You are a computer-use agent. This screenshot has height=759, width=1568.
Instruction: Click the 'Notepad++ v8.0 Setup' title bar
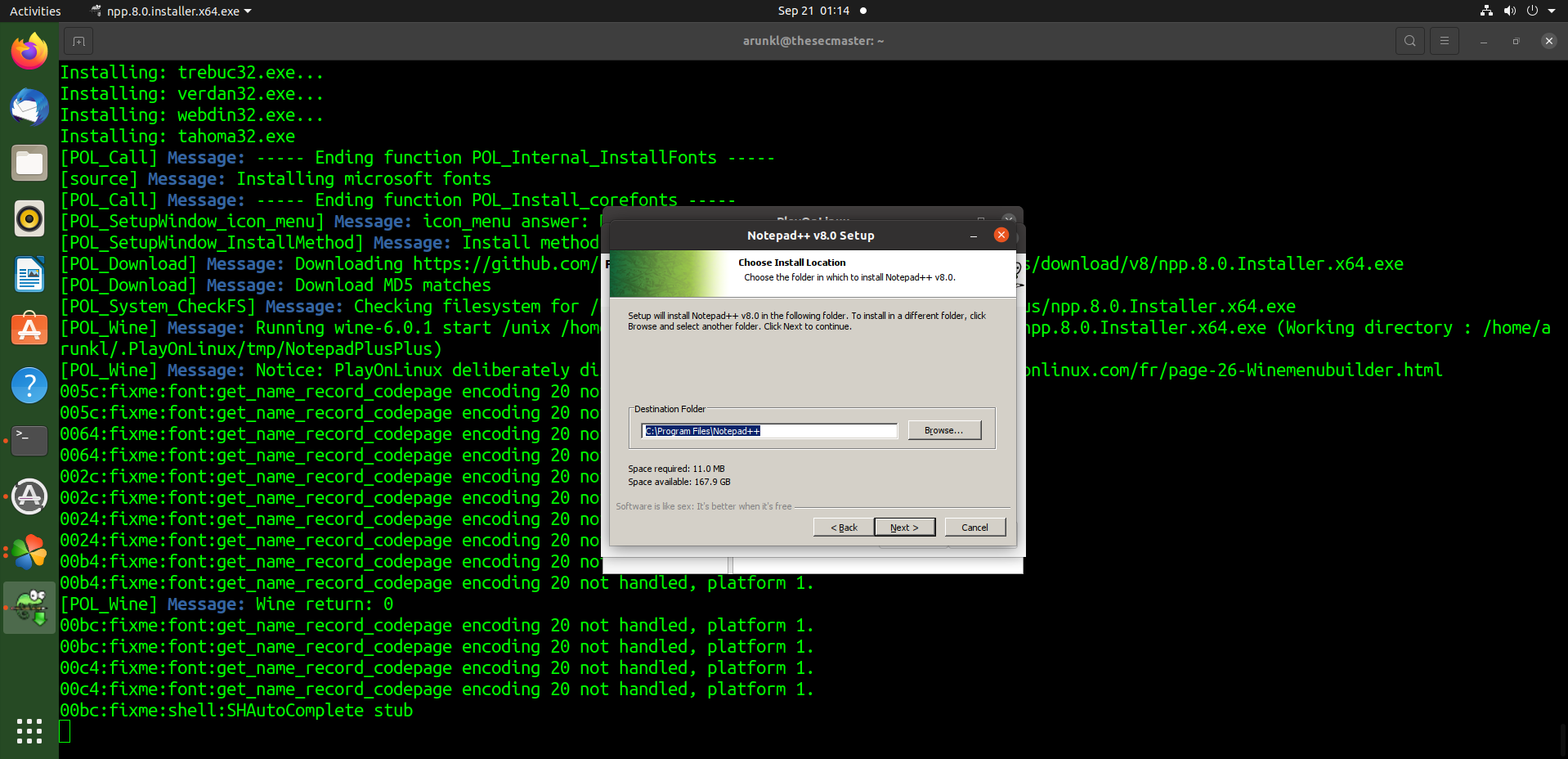pos(810,236)
